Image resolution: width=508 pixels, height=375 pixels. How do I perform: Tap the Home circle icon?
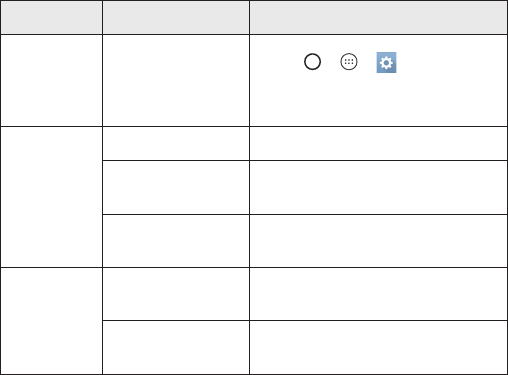click(x=312, y=62)
